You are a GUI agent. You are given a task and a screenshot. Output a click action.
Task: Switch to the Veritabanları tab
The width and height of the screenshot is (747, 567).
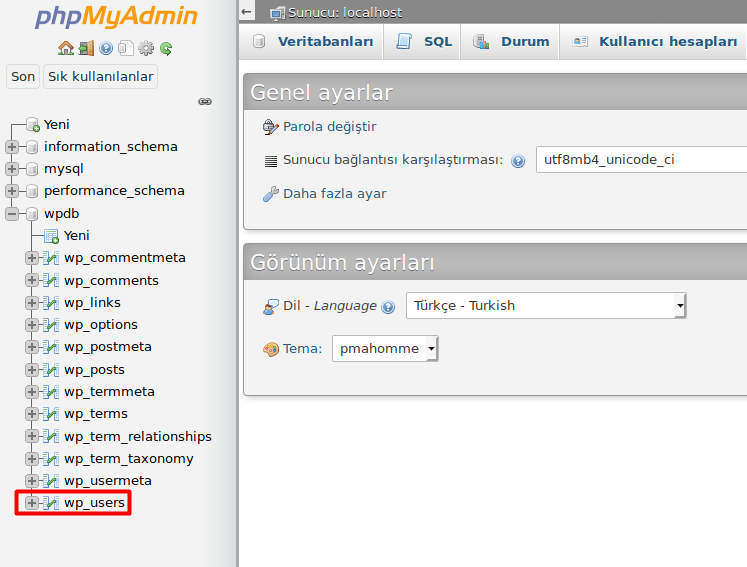coord(313,42)
